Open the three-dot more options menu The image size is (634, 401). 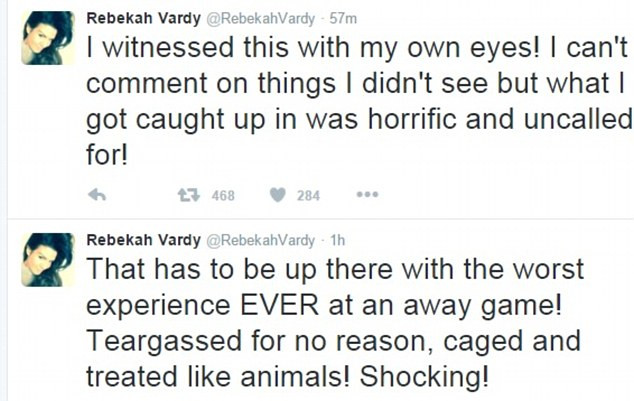point(367,195)
